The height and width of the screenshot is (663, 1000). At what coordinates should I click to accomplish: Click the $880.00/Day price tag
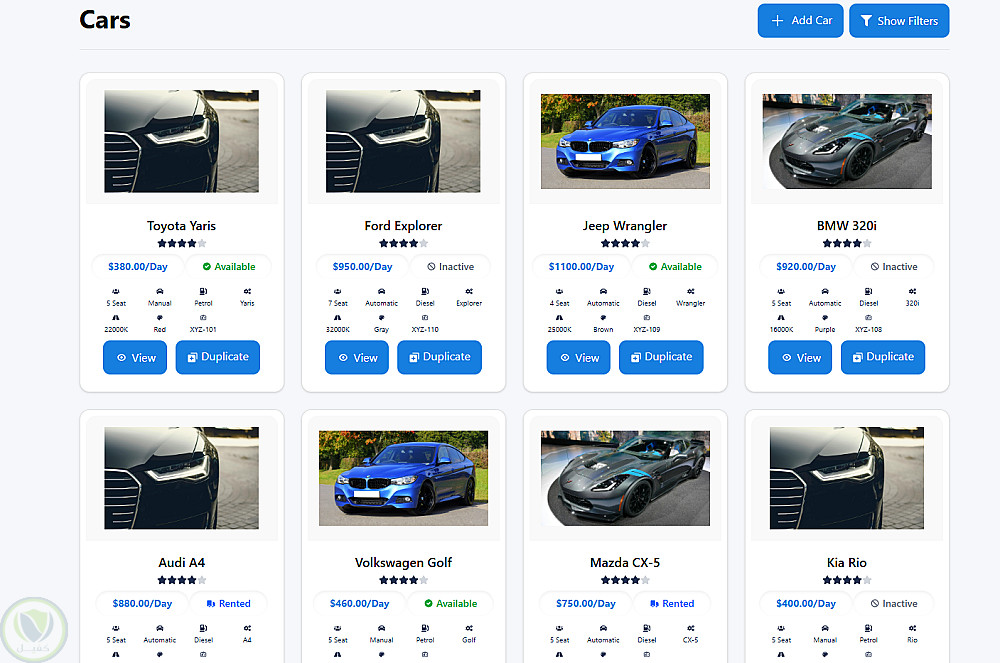tap(142, 603)
